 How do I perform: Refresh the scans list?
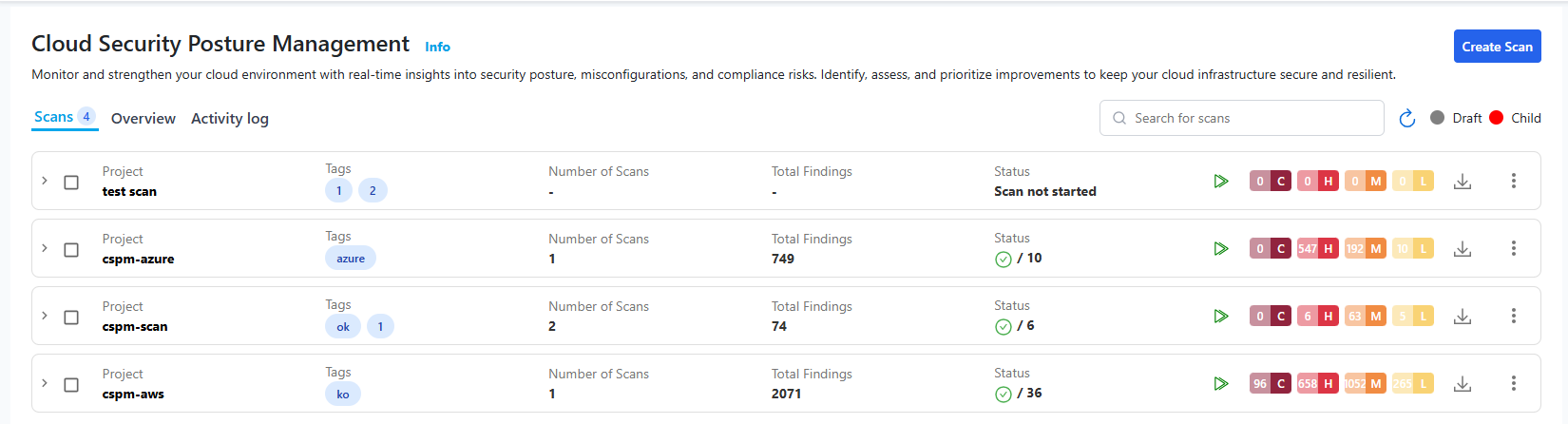[x=1407, y=118]
